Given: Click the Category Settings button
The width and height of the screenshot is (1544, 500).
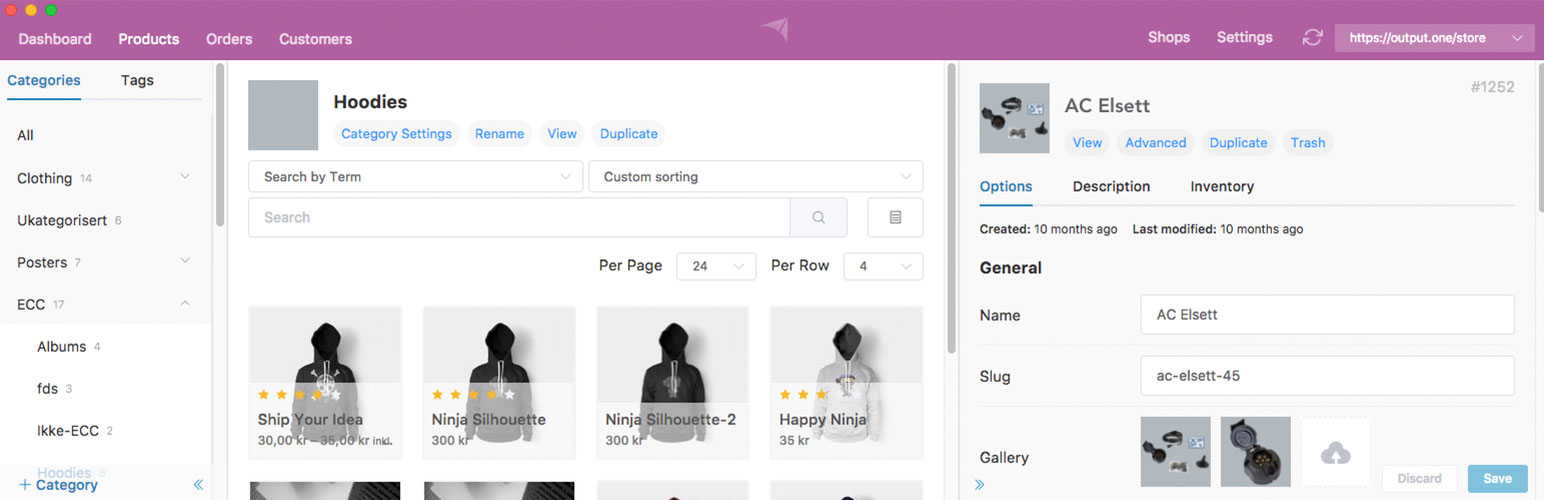Looking at the screenshot, I should [x=397, y=134].
